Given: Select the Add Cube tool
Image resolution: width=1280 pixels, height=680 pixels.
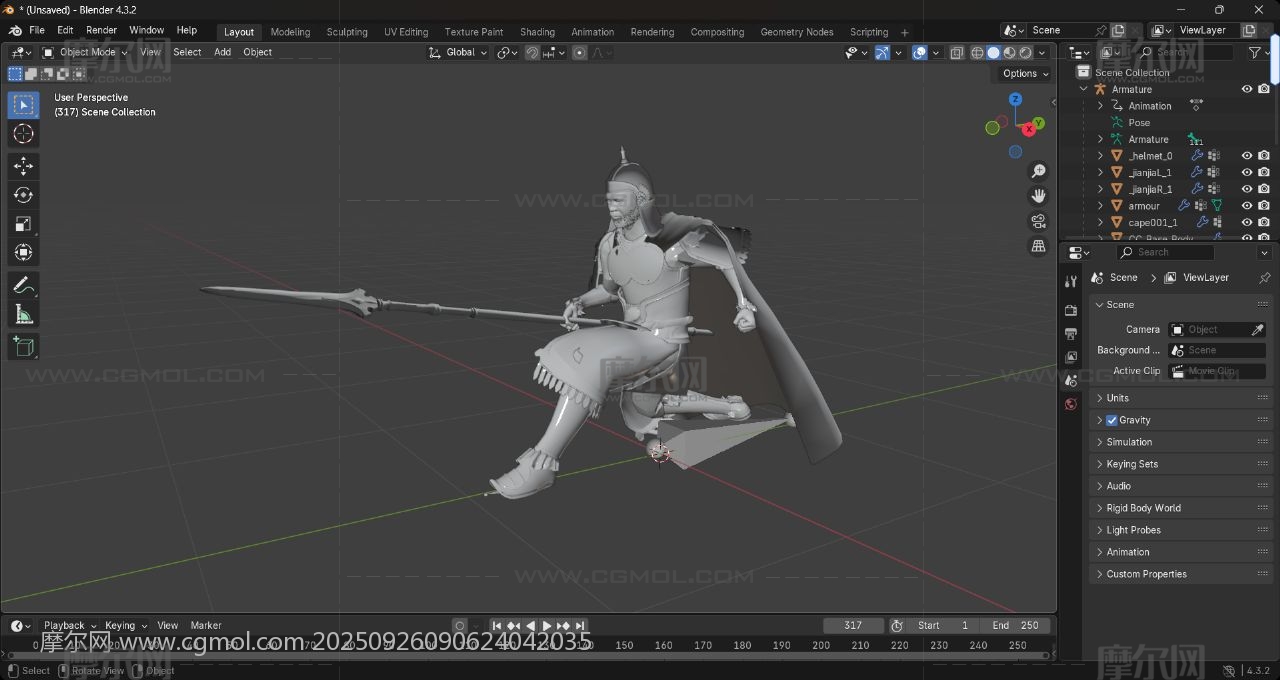Looking at the screenshot, I should 23,347.
